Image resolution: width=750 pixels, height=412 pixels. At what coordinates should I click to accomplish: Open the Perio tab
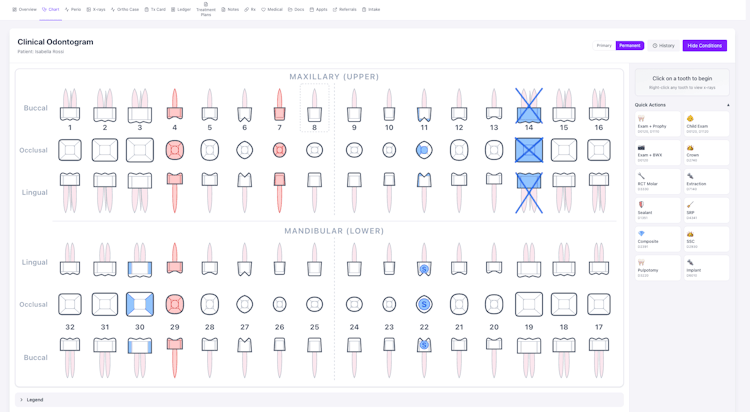tap(73, 9)
